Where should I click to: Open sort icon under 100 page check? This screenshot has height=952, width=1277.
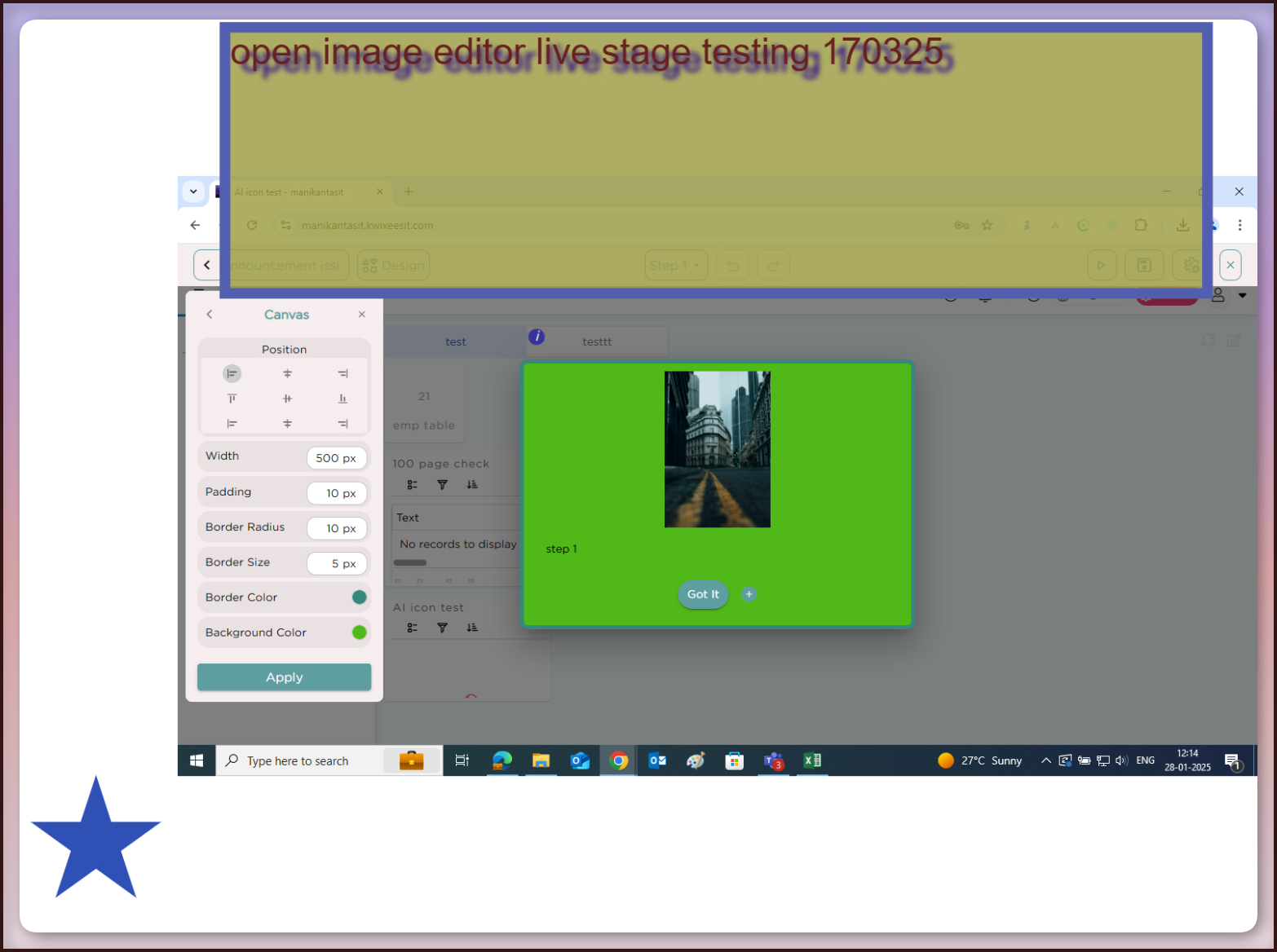click(x=472, y=485)
